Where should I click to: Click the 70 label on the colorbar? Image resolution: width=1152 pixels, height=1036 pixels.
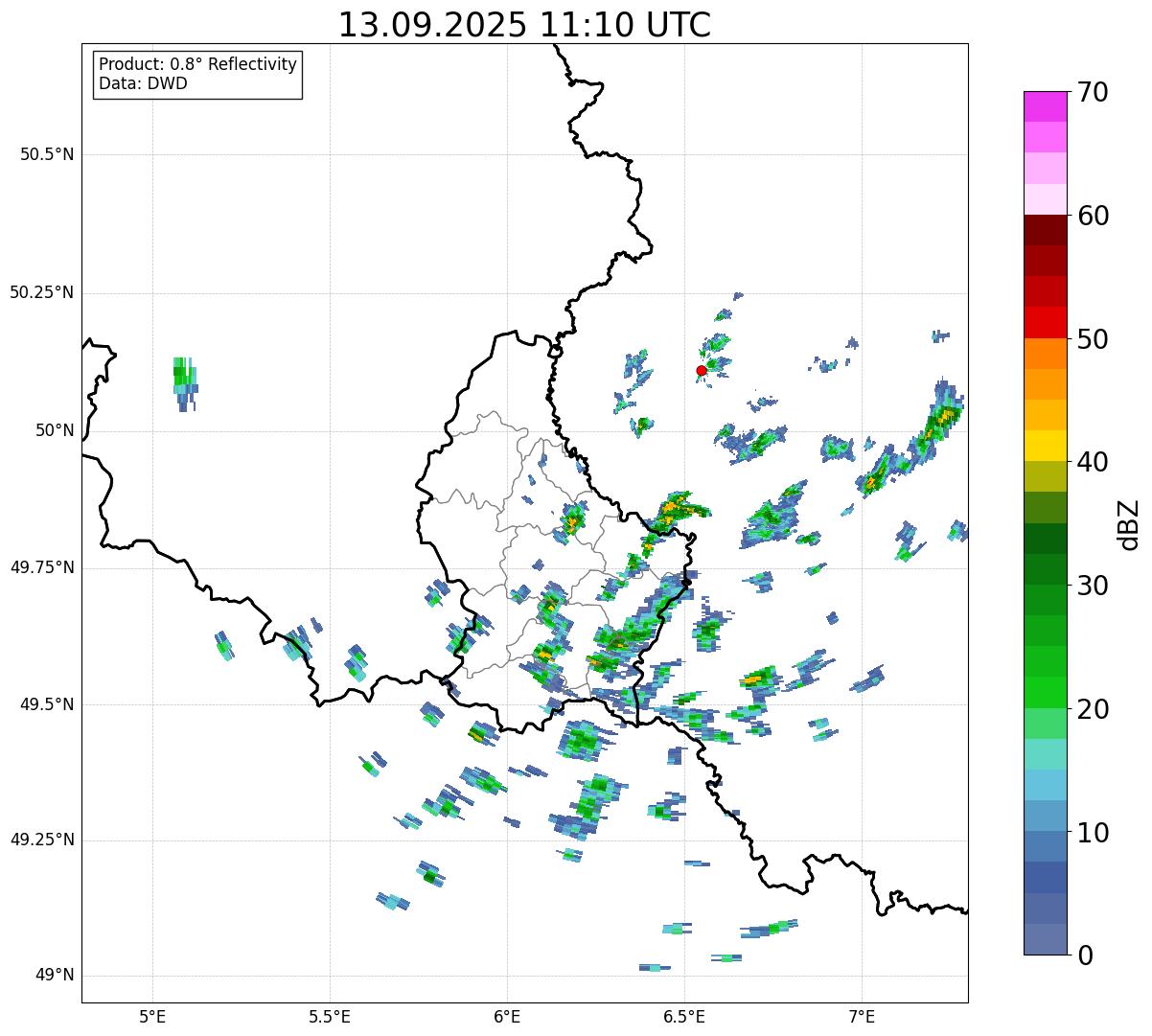pyautogui.click(x=1093, y=92)
